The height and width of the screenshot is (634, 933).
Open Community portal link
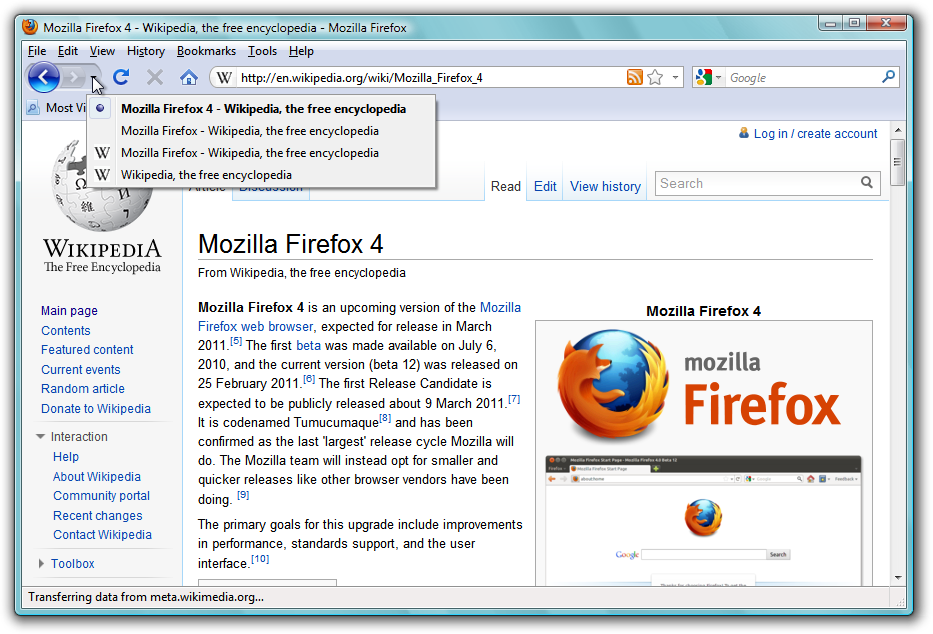101,495
